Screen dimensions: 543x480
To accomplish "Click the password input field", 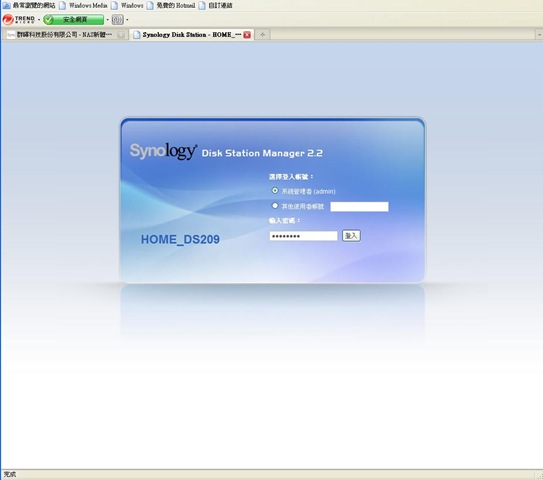I will point(303,236).
